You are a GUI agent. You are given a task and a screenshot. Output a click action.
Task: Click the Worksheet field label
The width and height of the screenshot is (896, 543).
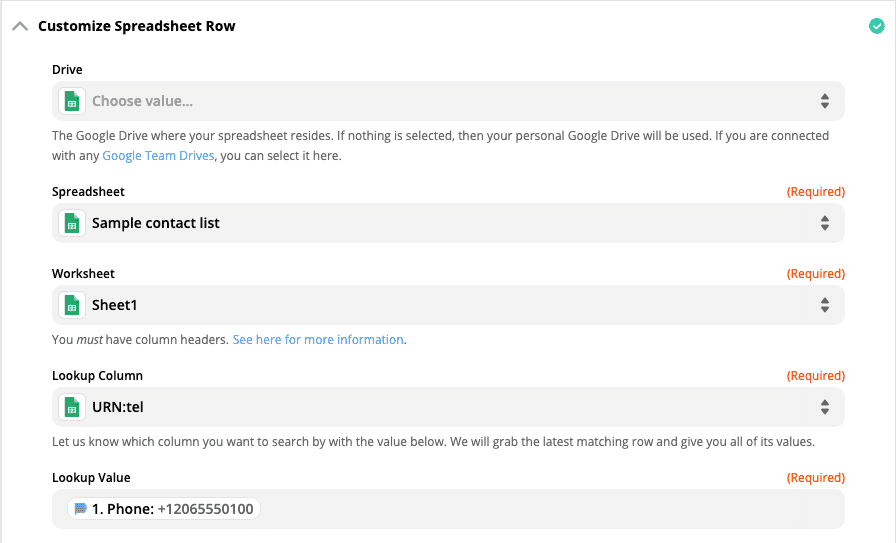click(x=83, y=274)
